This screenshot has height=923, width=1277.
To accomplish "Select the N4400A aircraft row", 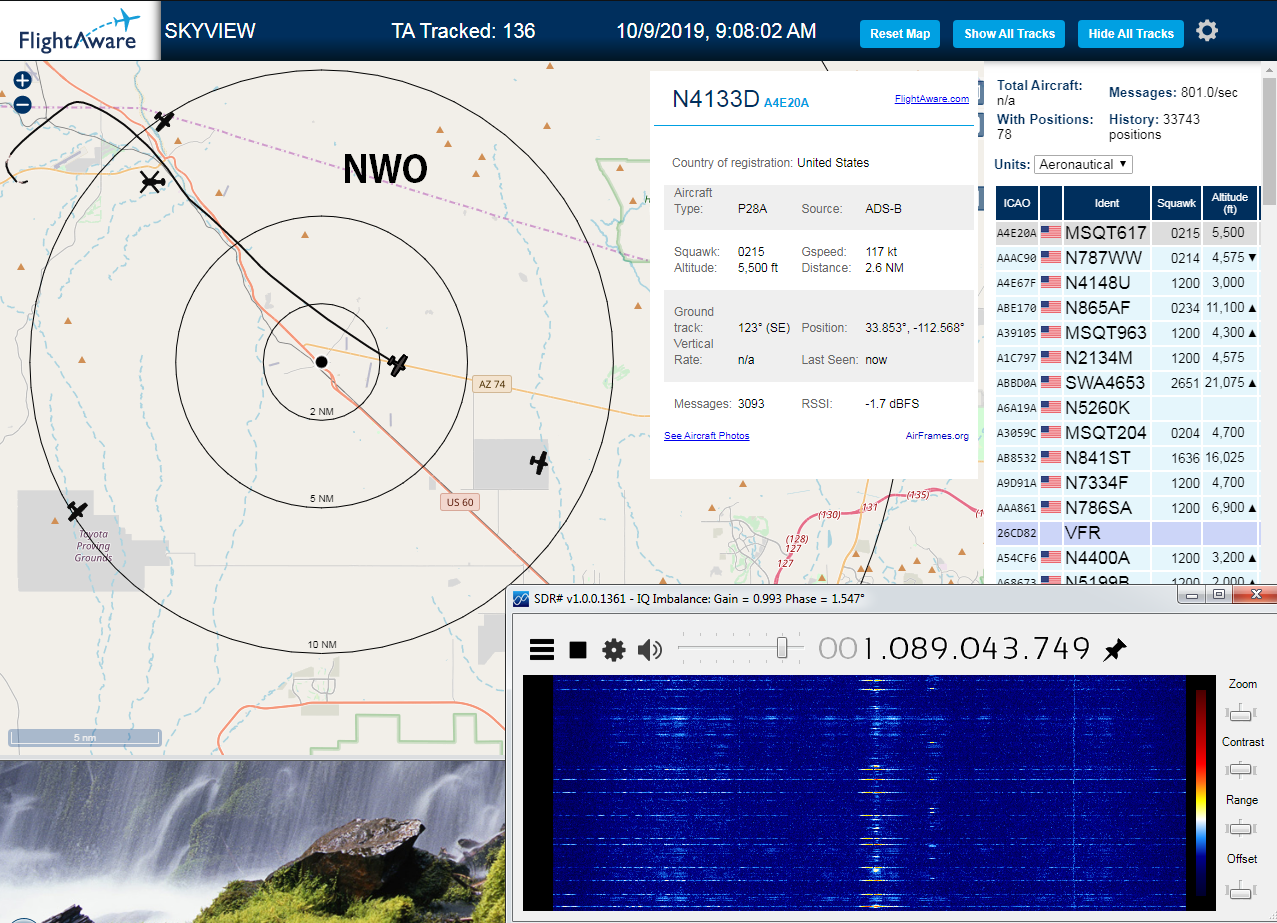I will tap(1126, 558).
